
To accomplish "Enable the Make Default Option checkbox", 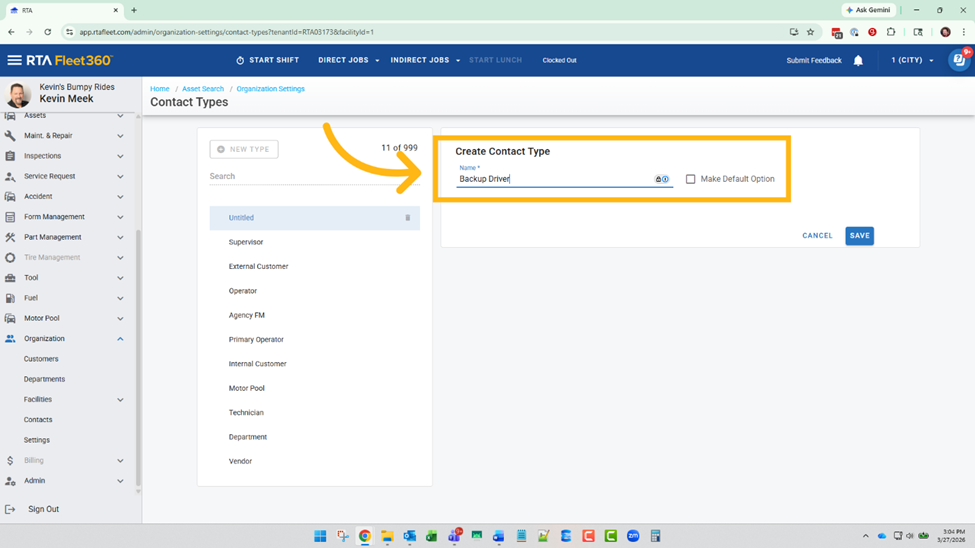I will (690, 179).
